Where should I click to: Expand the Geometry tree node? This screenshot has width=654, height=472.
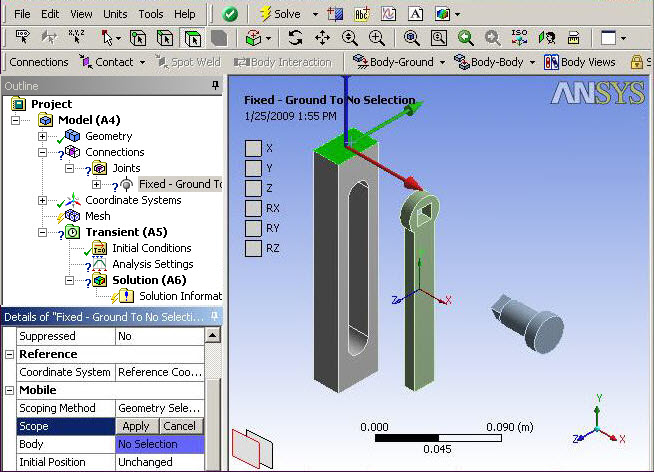42,136
